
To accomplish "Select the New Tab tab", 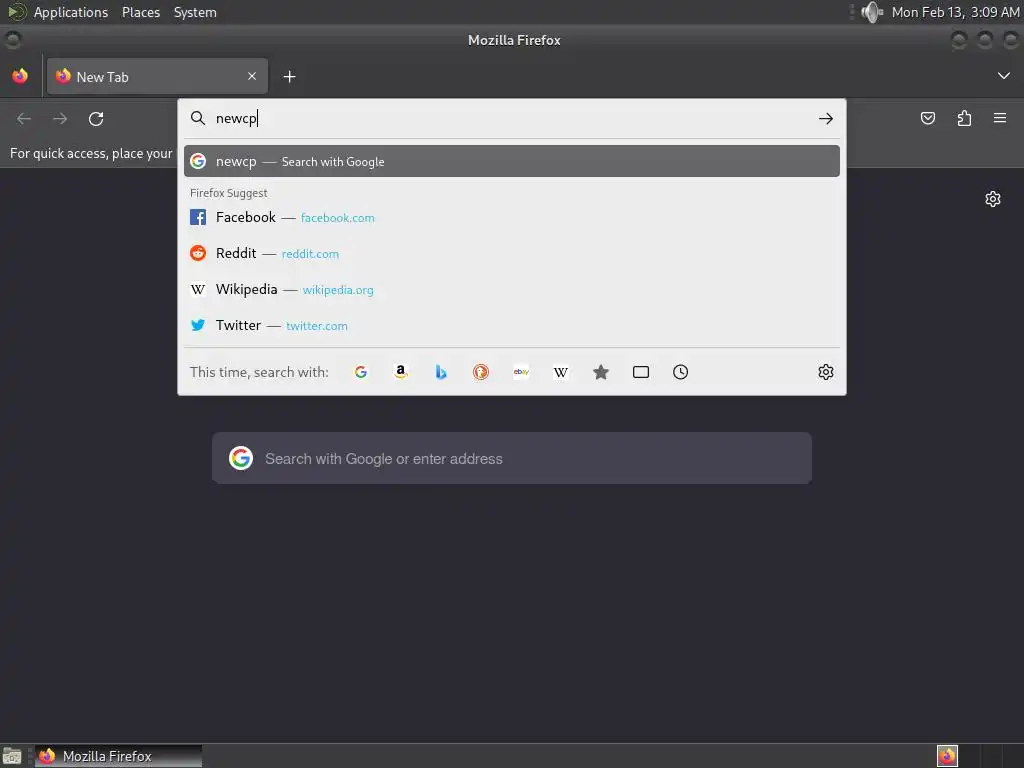I will coord(157,76).
